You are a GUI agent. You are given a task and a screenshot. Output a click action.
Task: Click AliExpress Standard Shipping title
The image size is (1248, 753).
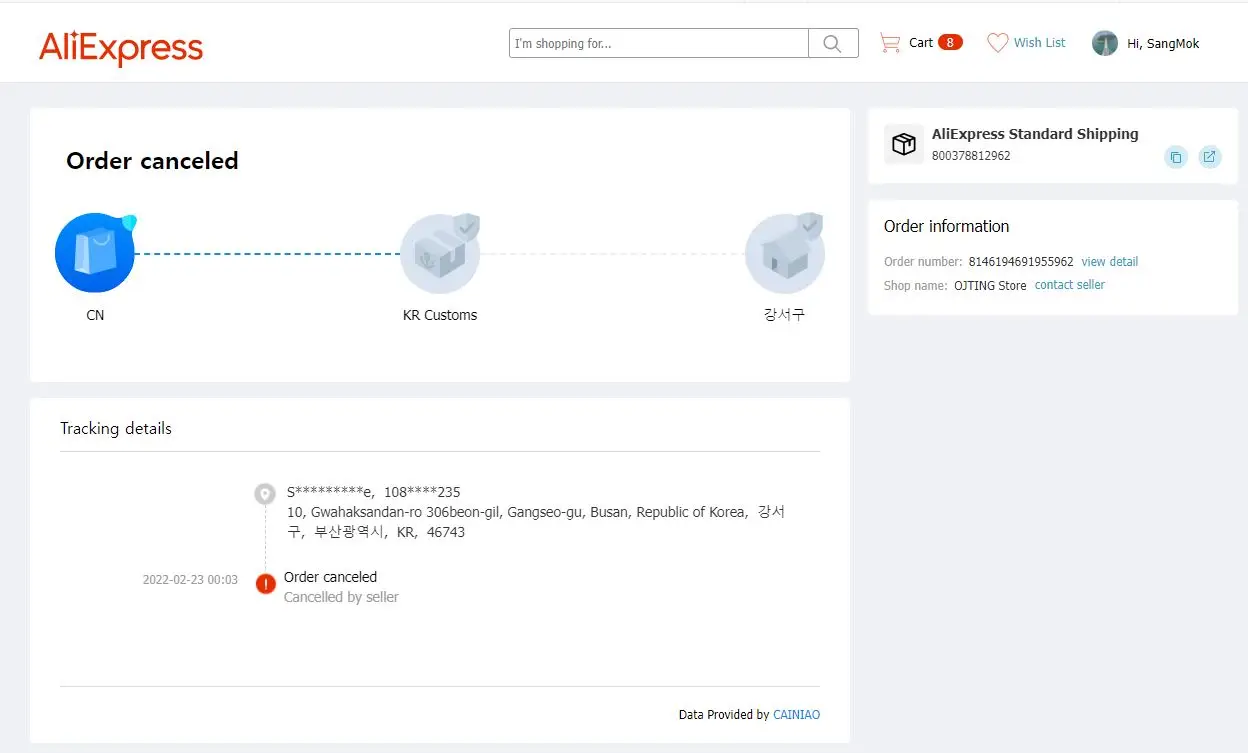[x=1035, y=134]
